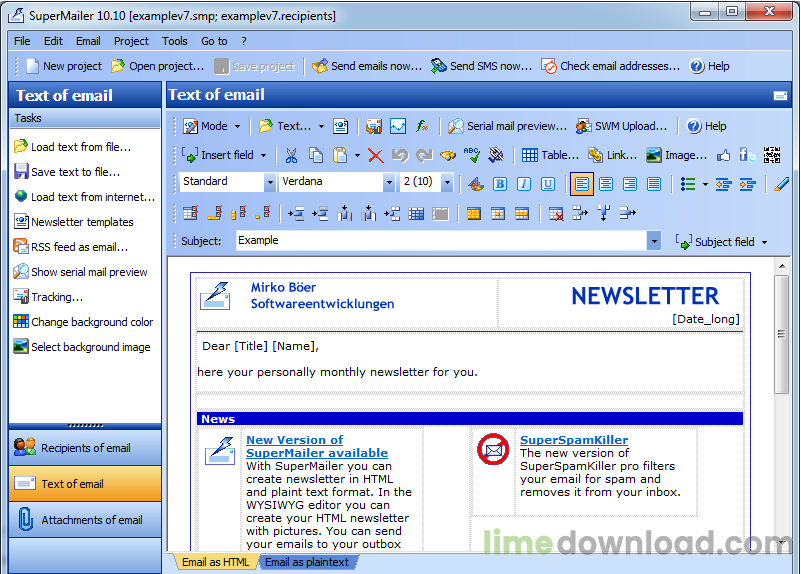Image resolution: width=801 pixels, height=574 pixels.
Task: Toggle Bold formatting
Action: 500,184
